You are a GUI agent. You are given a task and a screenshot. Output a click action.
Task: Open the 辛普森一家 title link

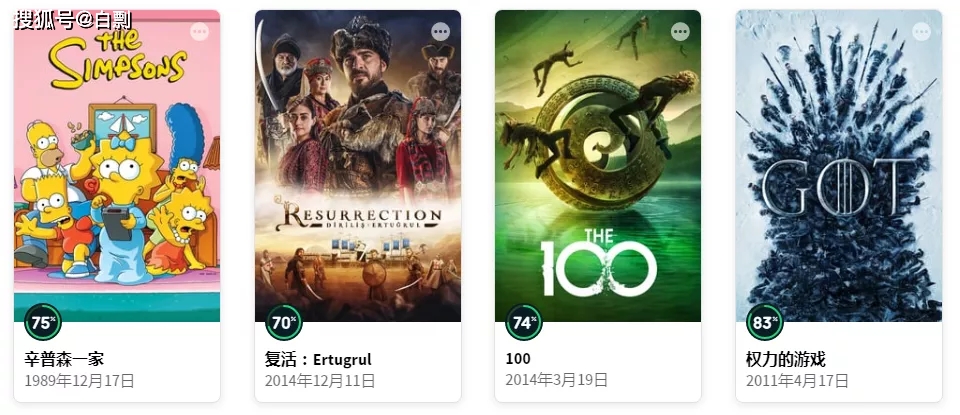pyautogui.click(x=64, y=359)
